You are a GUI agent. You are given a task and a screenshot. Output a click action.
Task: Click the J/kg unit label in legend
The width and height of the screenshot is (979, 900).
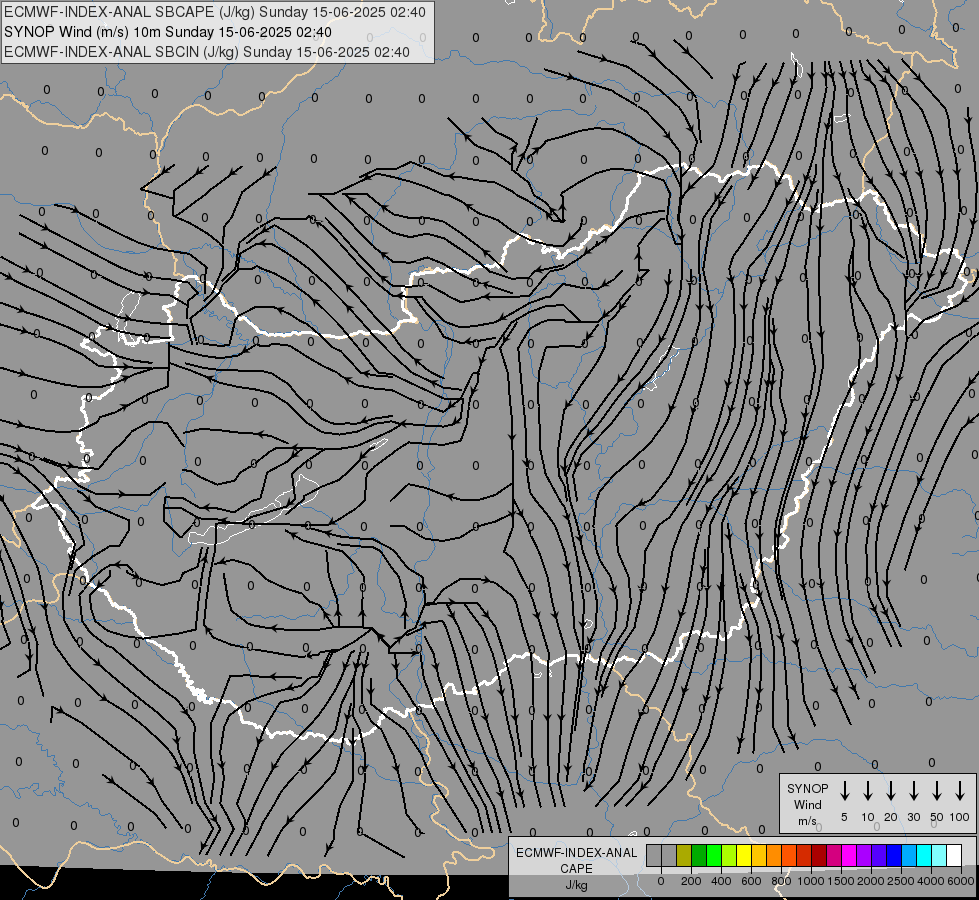pyautogui.click(x=576, y=885)
